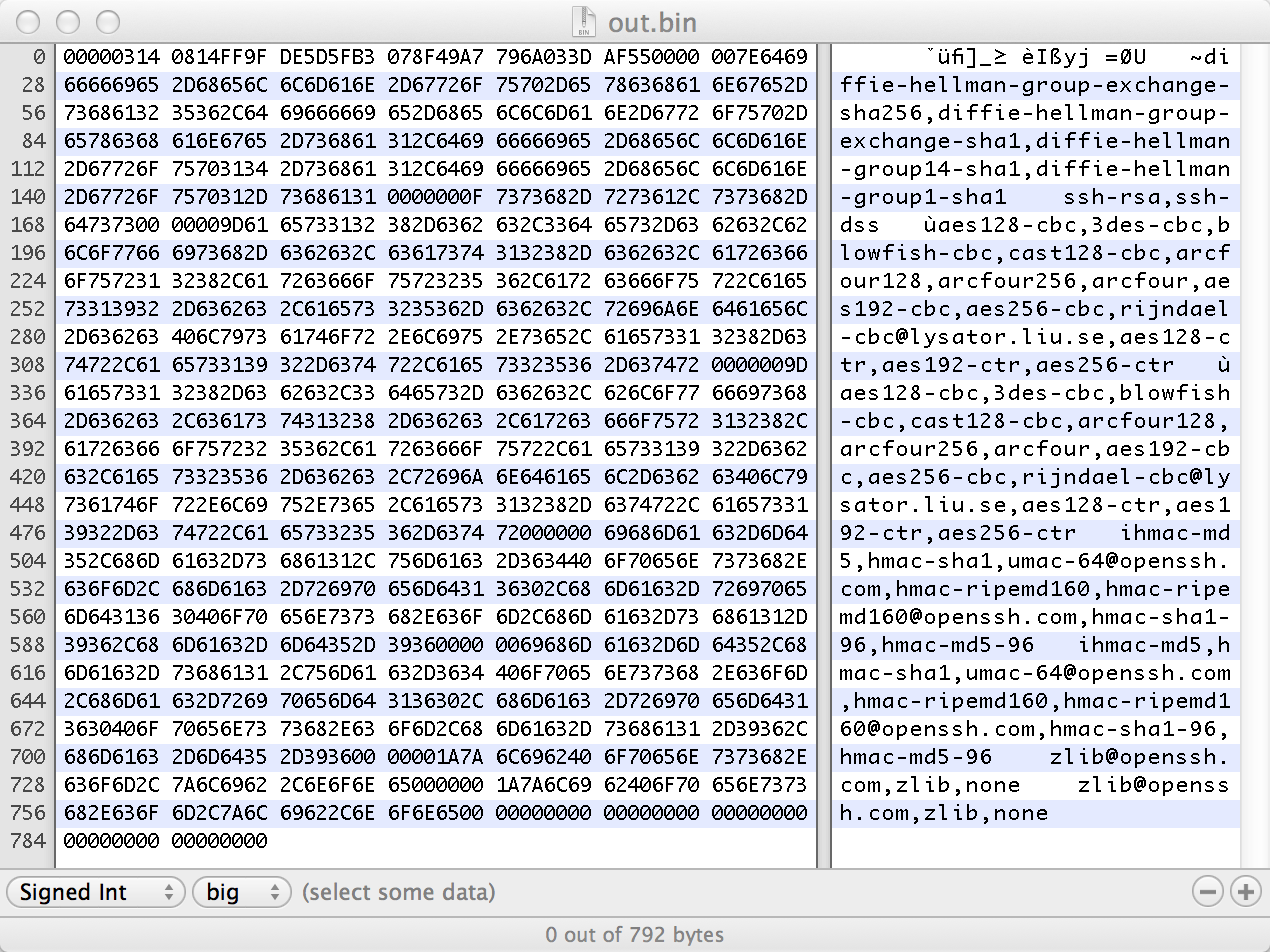Add an inspector row with plus button
This screenshot has height=952, width=1270.
[1245, 891]
